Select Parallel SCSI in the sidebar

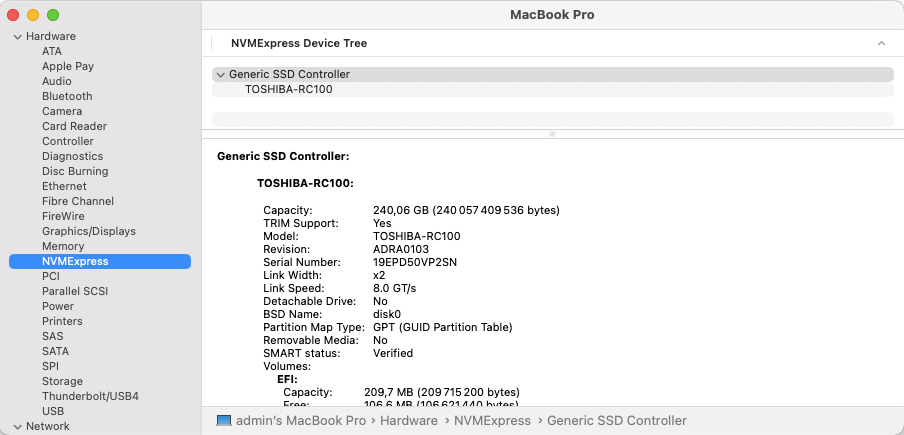[75, 291]
